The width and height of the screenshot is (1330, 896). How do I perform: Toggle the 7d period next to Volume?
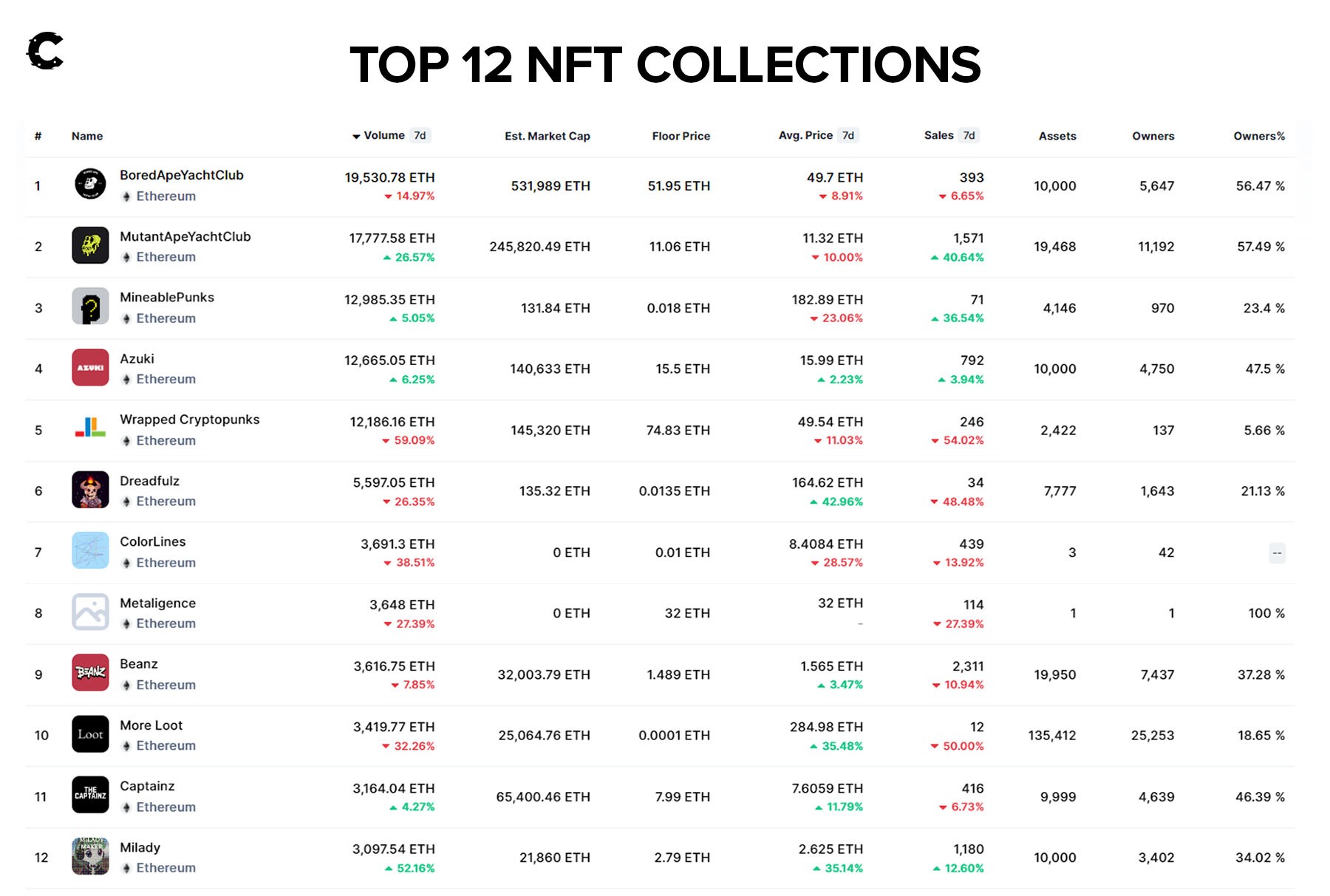(x=420, y=136)
